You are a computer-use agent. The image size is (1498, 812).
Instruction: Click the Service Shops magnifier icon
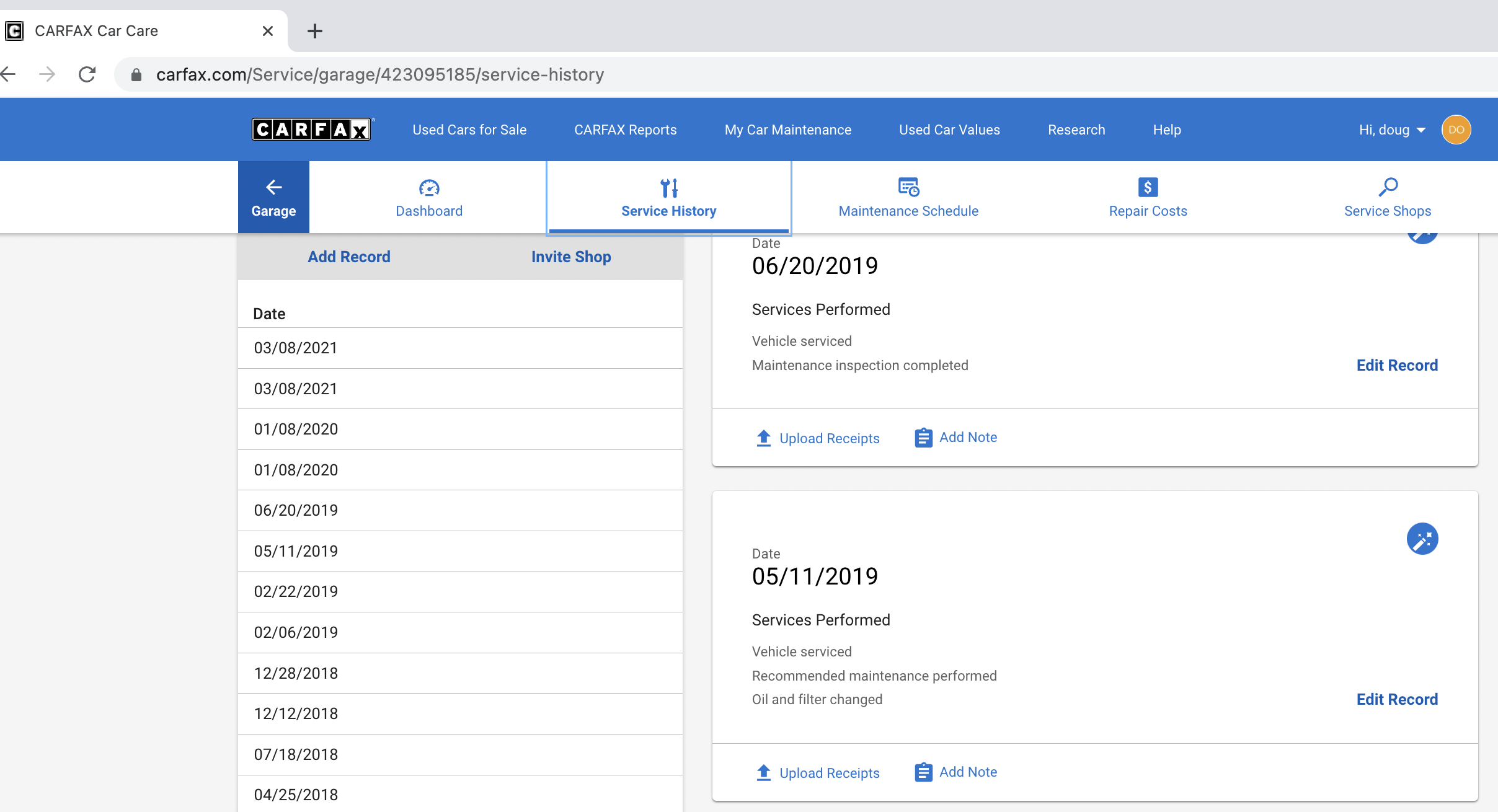click(x=1388, y=187)
